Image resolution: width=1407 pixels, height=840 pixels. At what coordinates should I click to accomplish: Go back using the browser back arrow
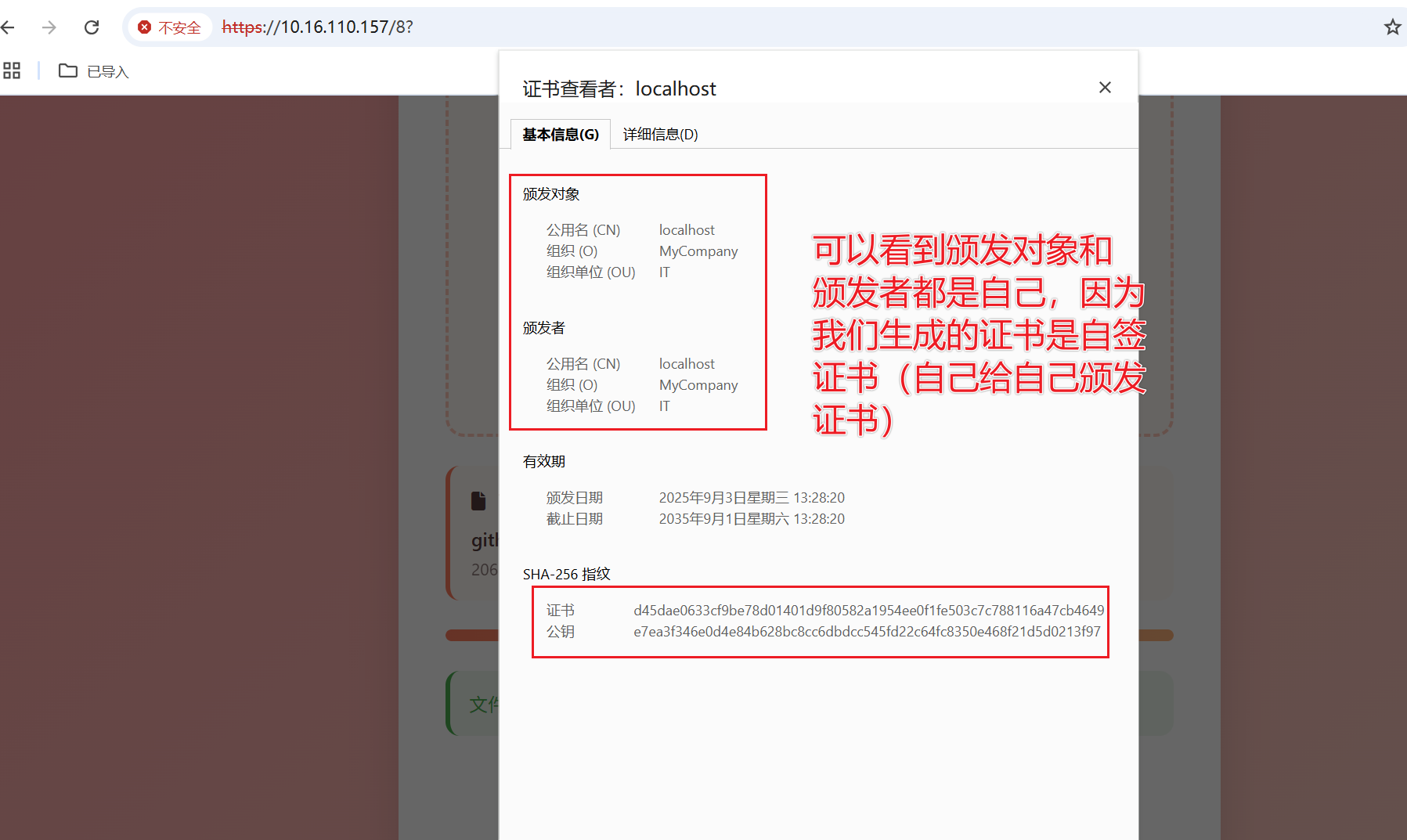tap(9, 27)
